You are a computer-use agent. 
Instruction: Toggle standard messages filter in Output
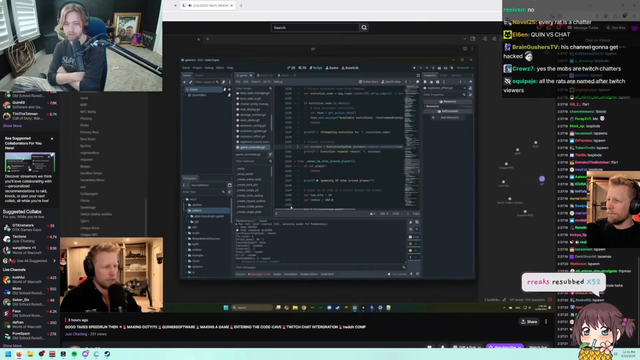click(413, 237)
